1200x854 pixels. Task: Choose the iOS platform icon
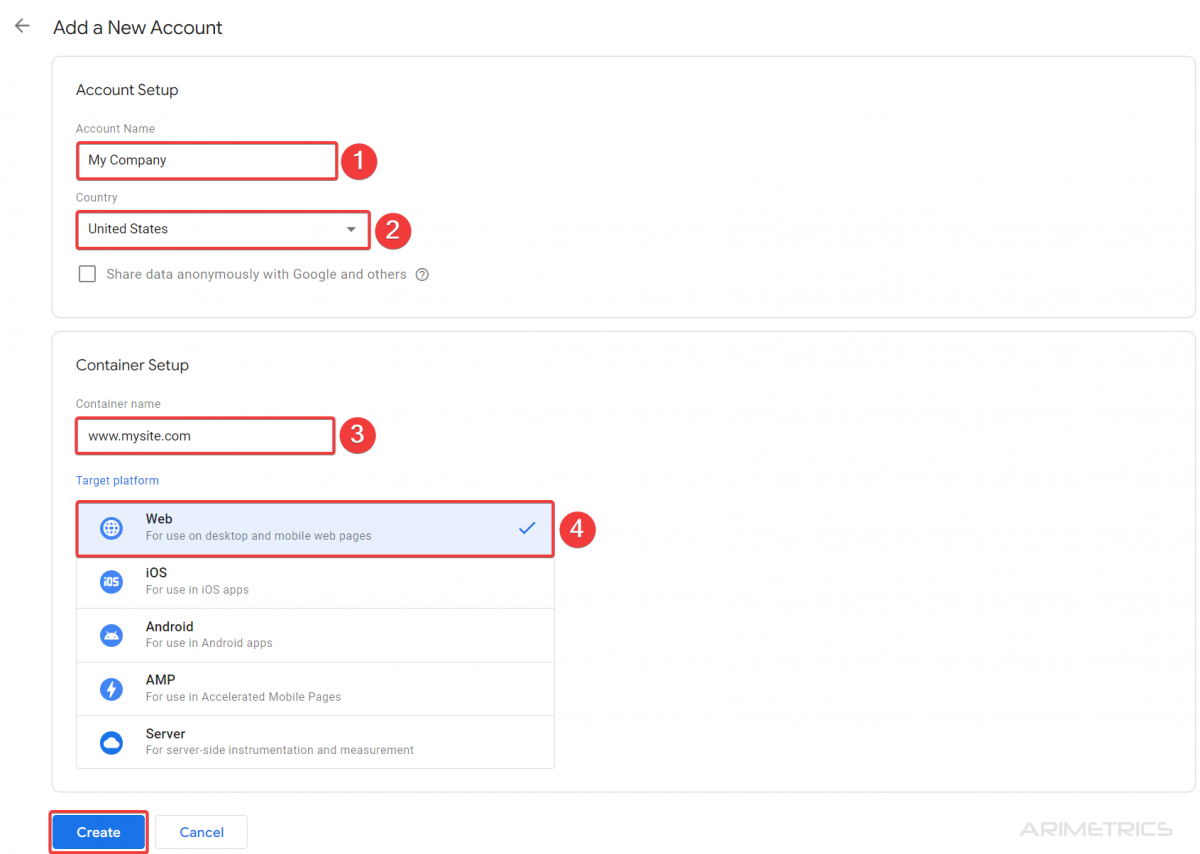point(111,582)
